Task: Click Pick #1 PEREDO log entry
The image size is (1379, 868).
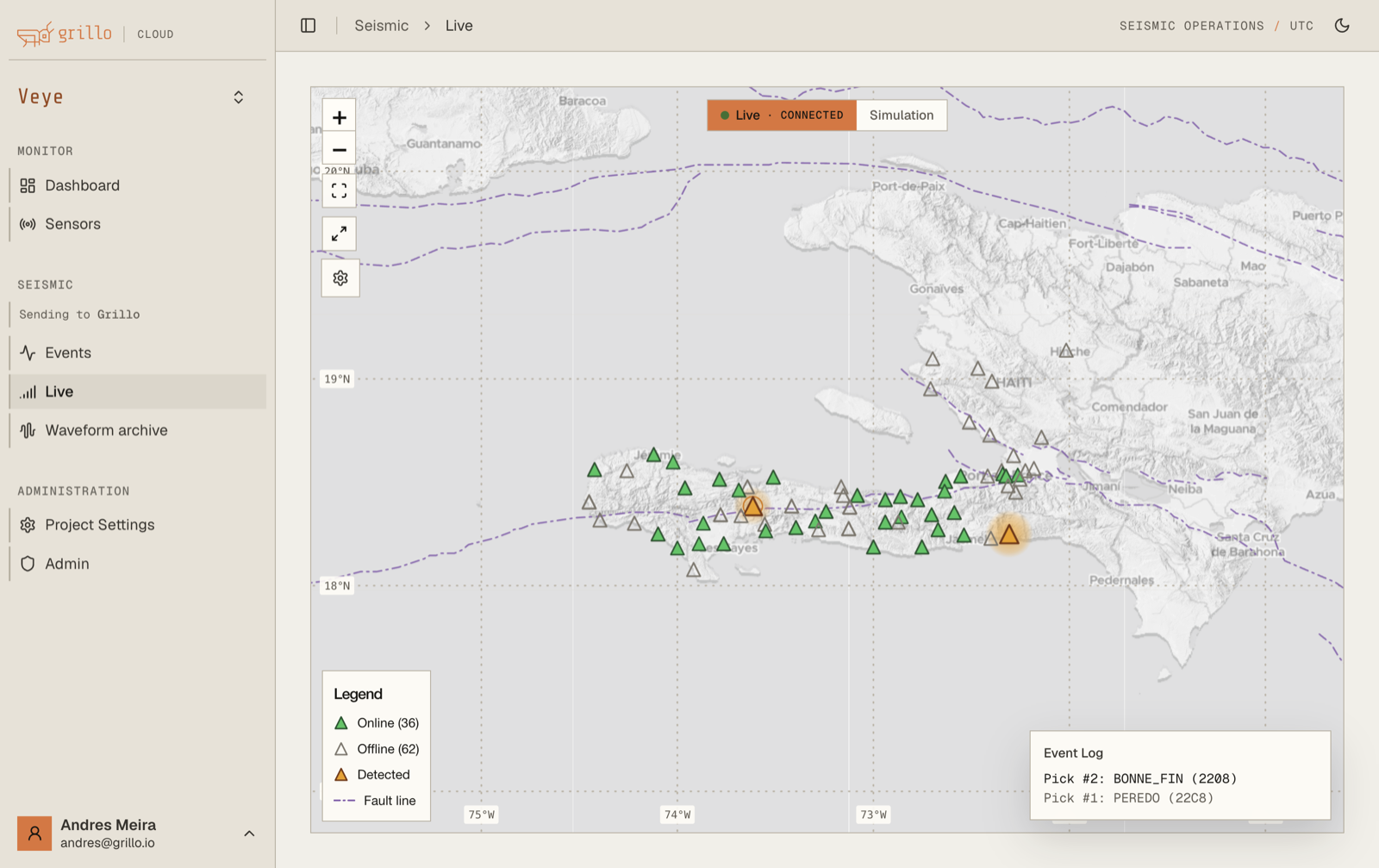Action: [1128, 798]
